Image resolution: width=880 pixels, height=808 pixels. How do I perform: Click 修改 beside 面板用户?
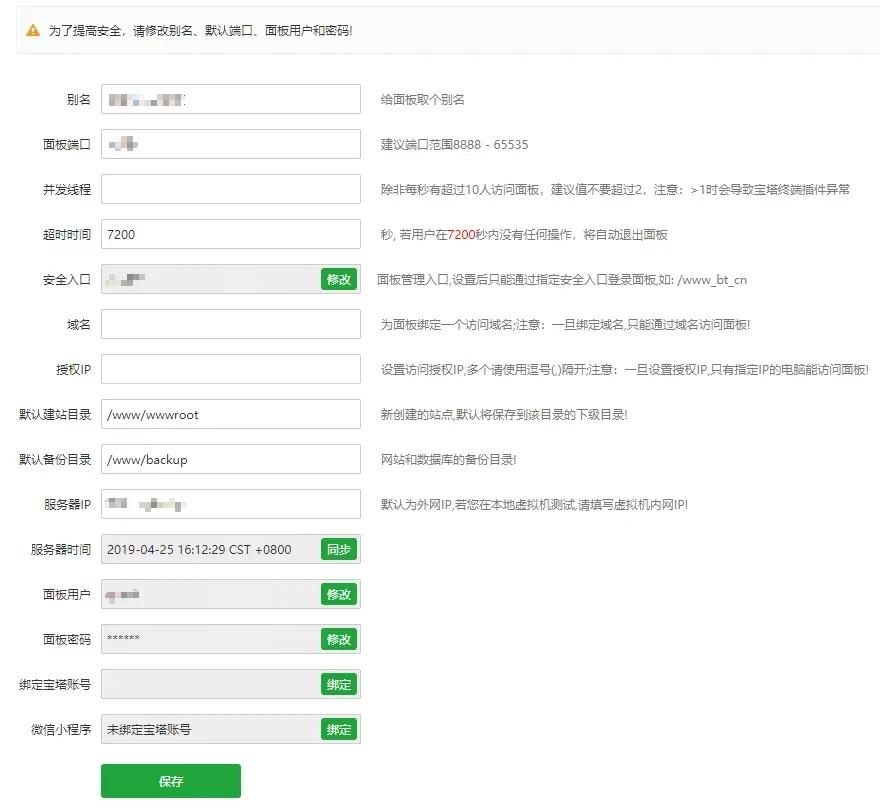pos(339,594)
